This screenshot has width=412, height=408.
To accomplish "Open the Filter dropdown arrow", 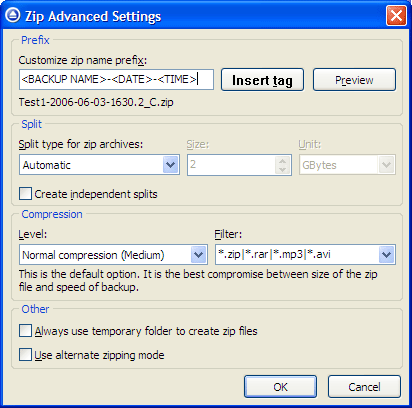I will tap(386, 255).
